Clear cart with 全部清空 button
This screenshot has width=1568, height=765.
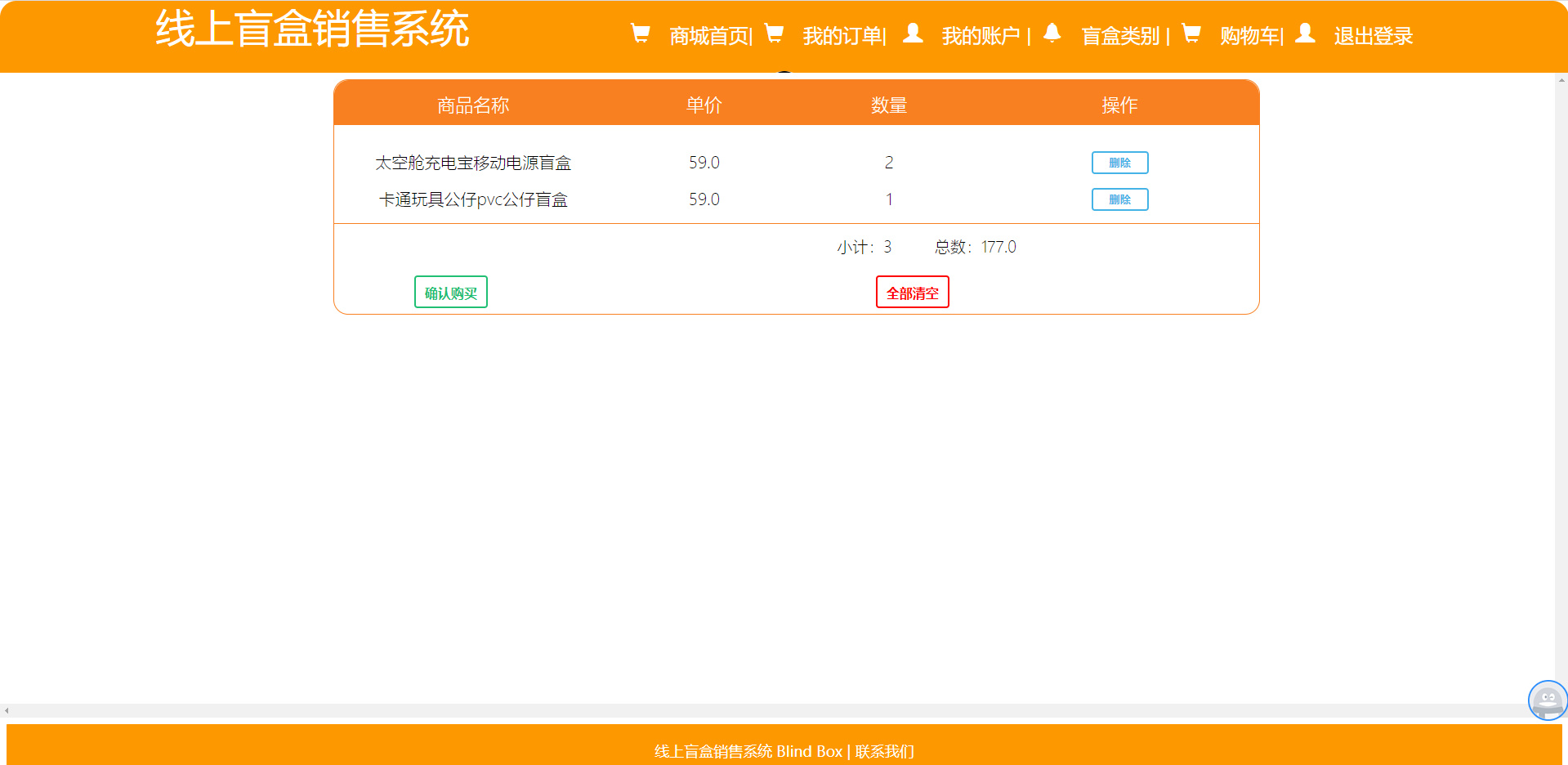pyautogui.click(x=913, y=292)
